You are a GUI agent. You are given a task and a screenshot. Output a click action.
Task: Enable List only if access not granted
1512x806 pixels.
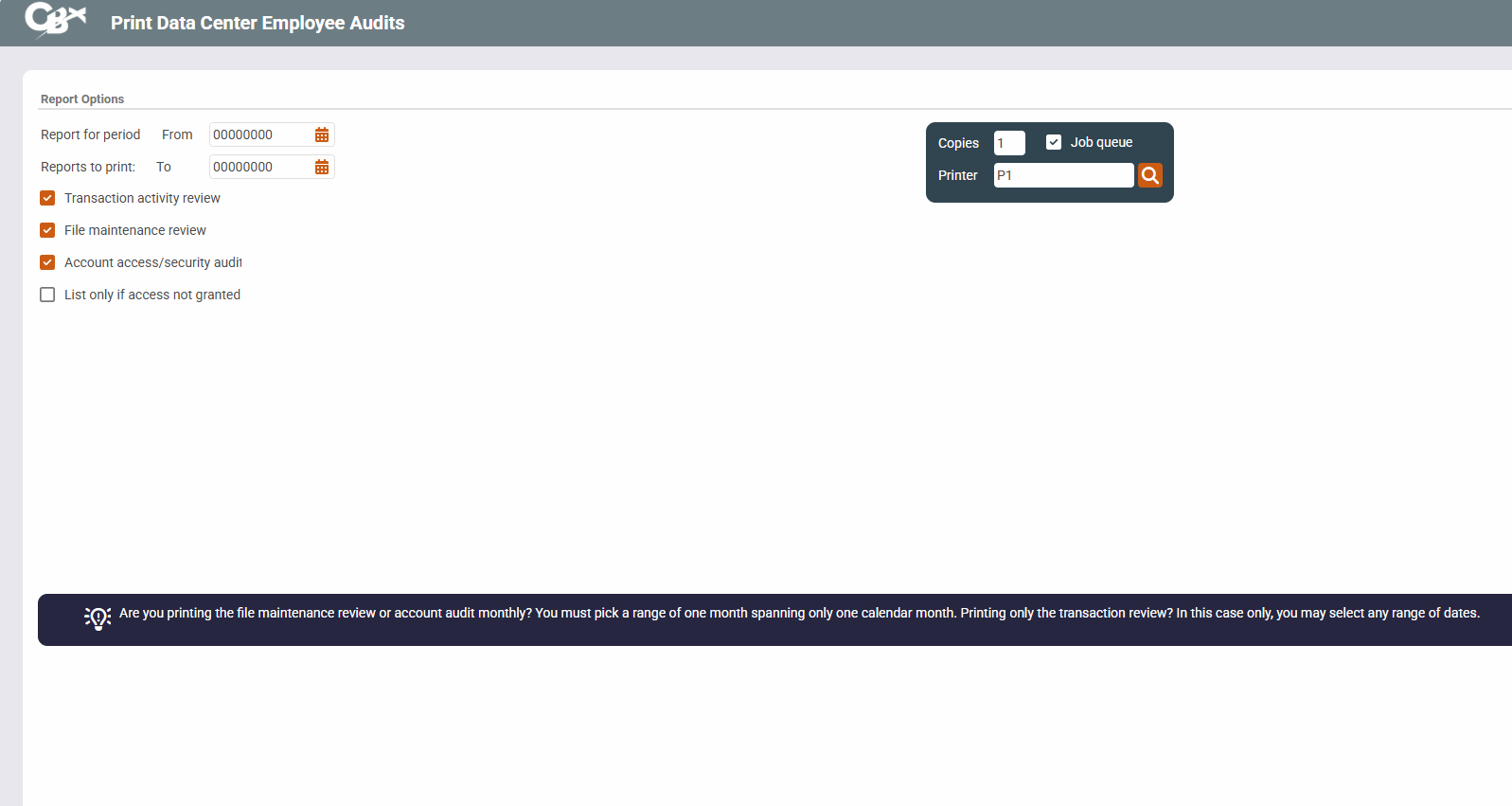pyautogui.click(x=47, y=296)
